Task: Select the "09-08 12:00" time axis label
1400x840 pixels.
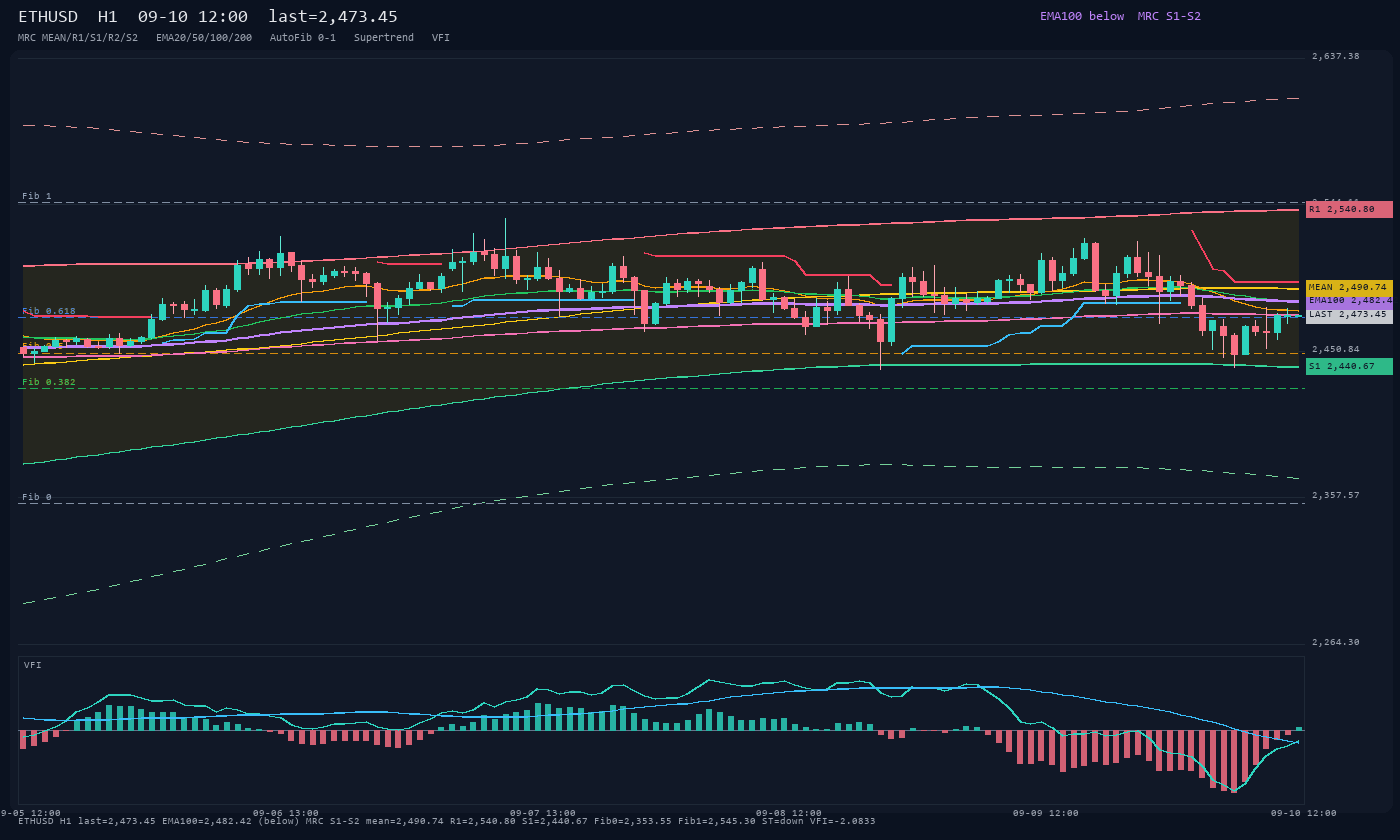Action: [x=789, y=813]
